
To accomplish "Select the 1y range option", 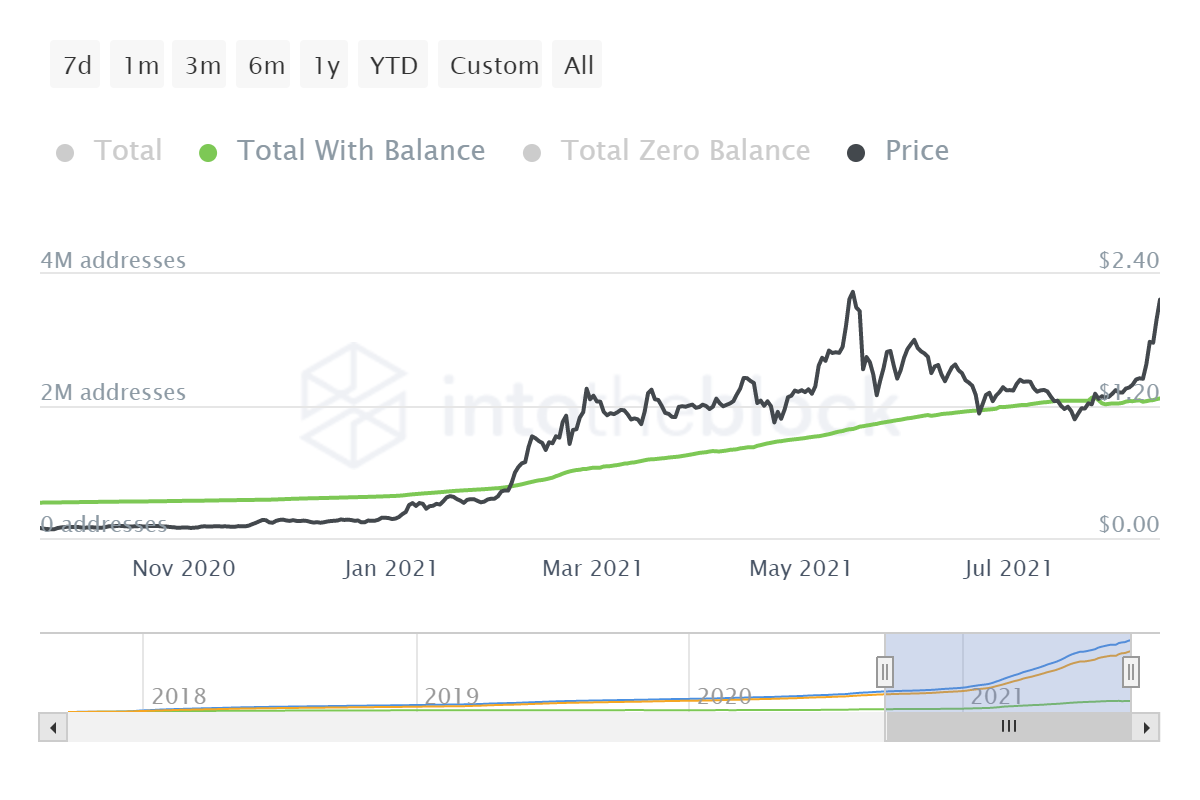I will [x=326, y=66].
